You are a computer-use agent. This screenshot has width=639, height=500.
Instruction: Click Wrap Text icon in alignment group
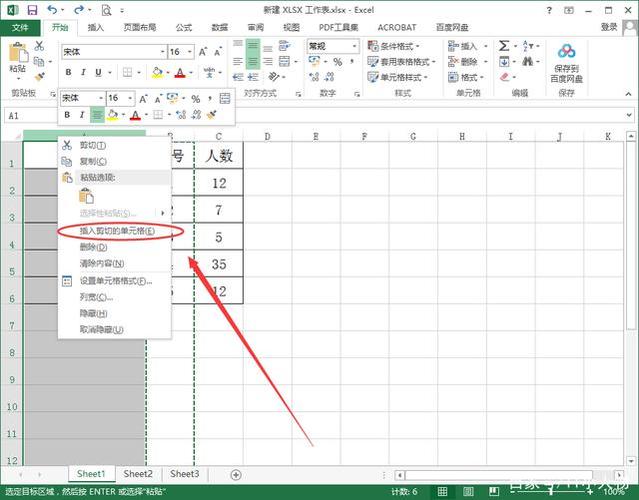pos(284,46)
